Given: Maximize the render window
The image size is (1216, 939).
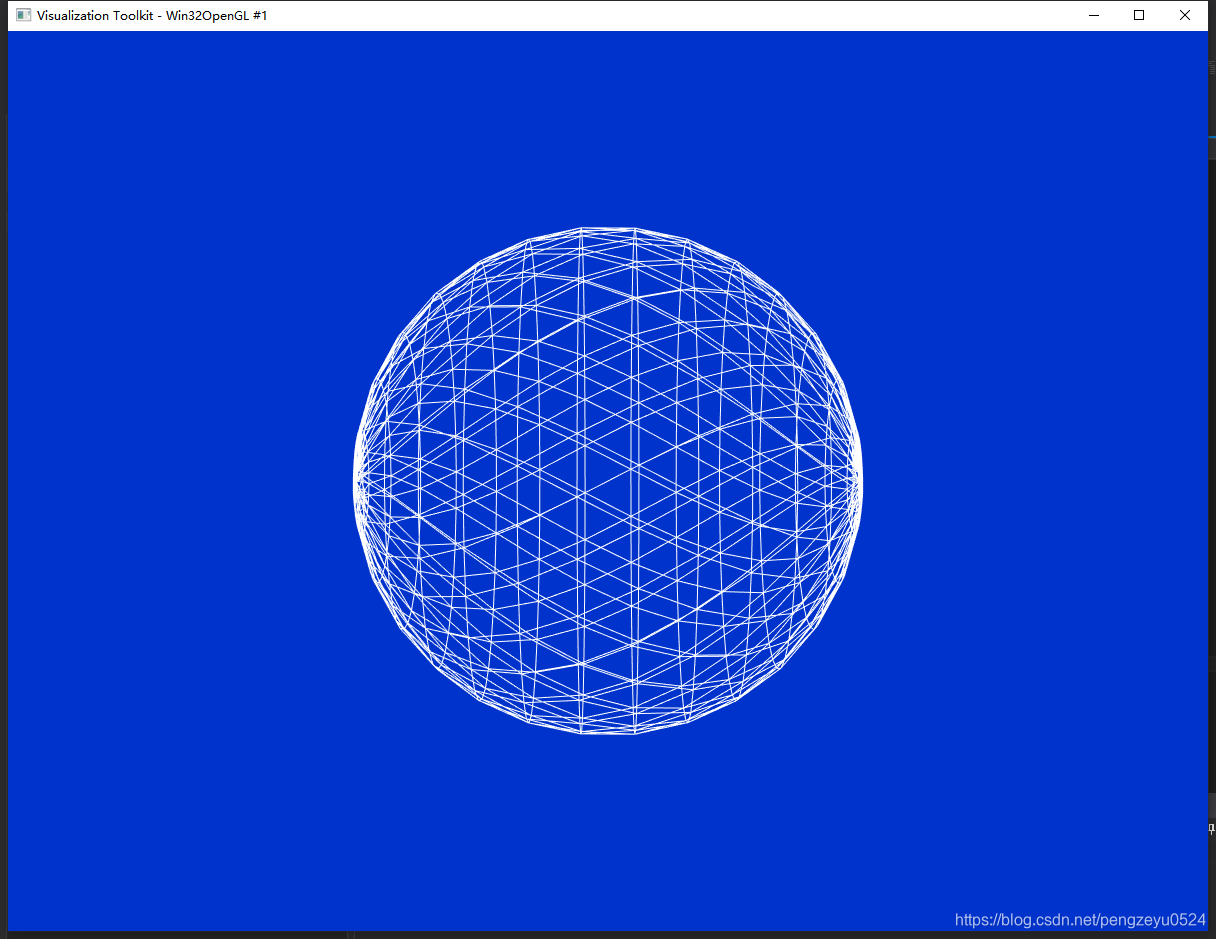Looking at the screenshot, I should (x=1138, y=15).
